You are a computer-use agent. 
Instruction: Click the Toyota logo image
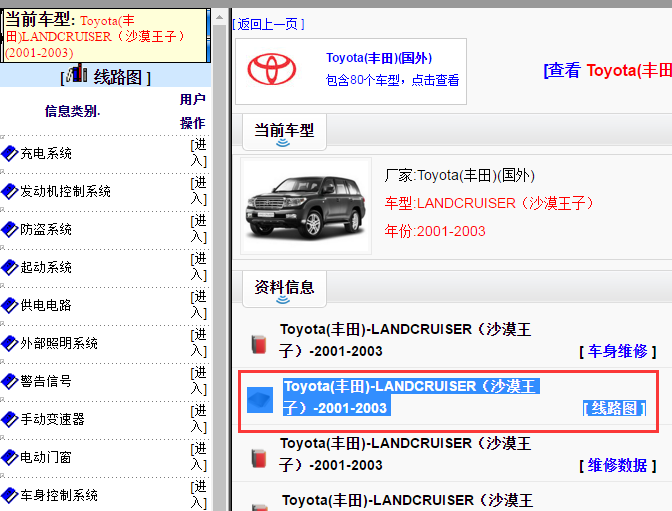(x=272, y=69)
